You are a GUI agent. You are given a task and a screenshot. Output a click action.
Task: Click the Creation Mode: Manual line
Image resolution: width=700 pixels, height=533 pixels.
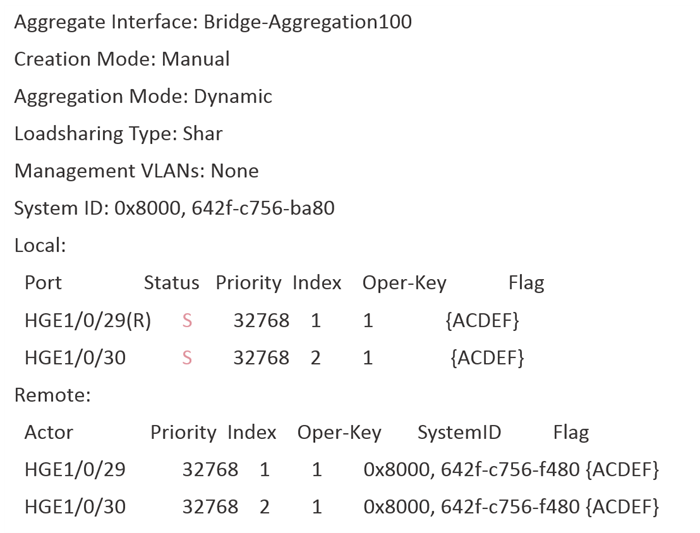[x=122, y=59]
